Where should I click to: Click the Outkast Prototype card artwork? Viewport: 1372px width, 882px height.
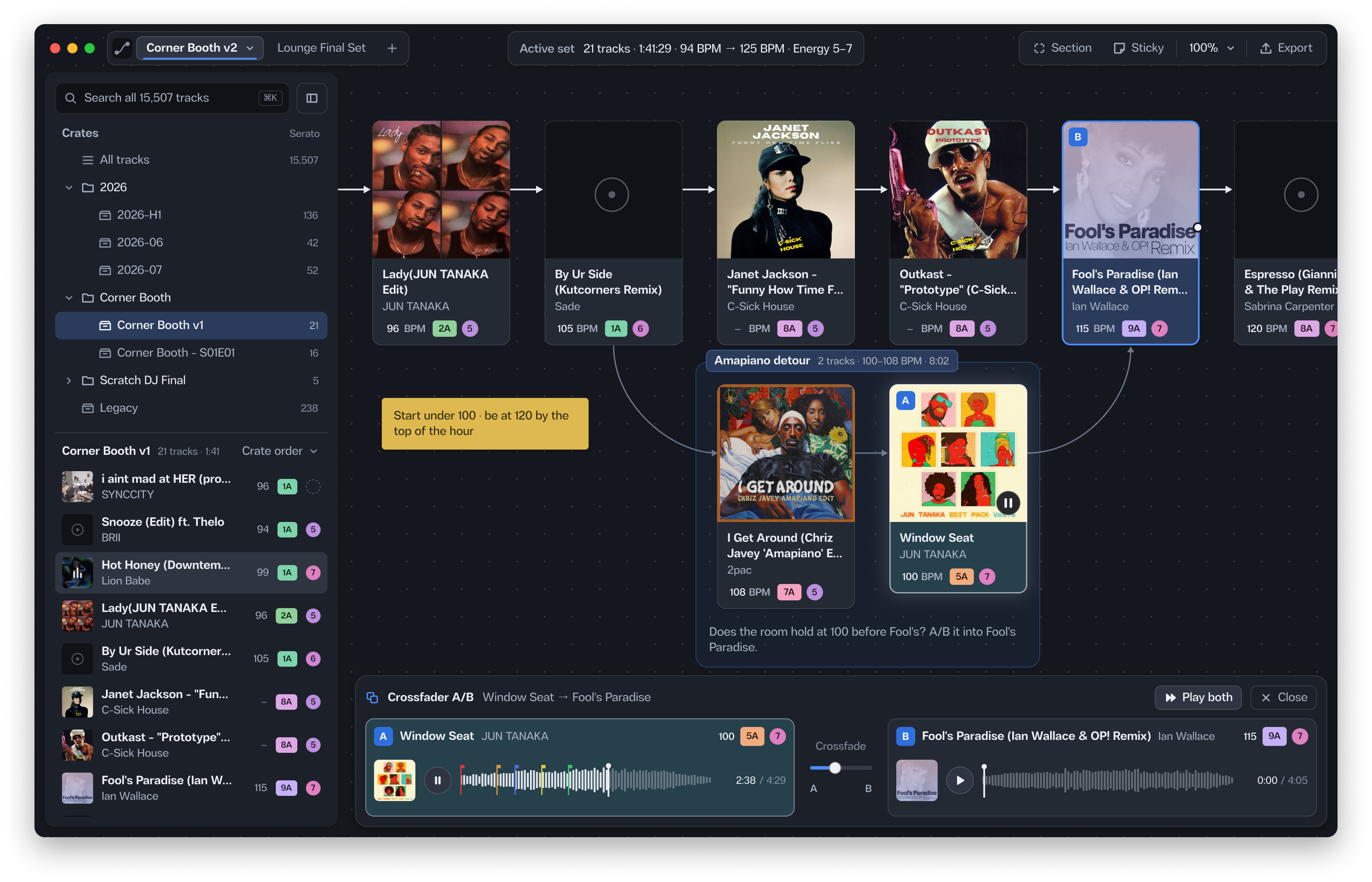click(957, 189)
